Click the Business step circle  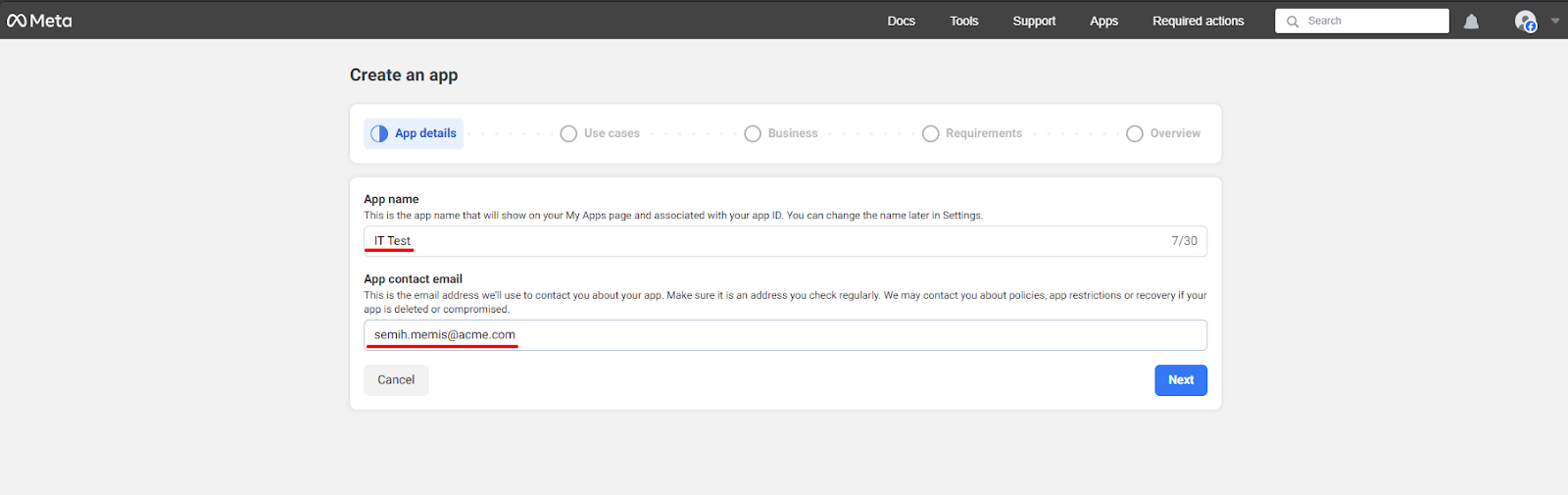[753, 133]
